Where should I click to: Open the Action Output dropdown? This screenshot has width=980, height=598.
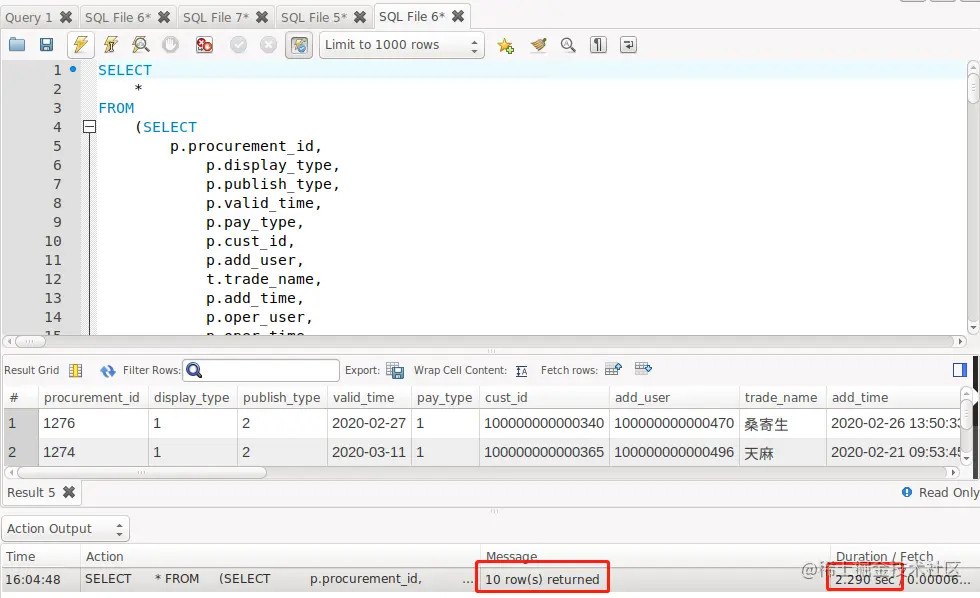pos(66,529)
